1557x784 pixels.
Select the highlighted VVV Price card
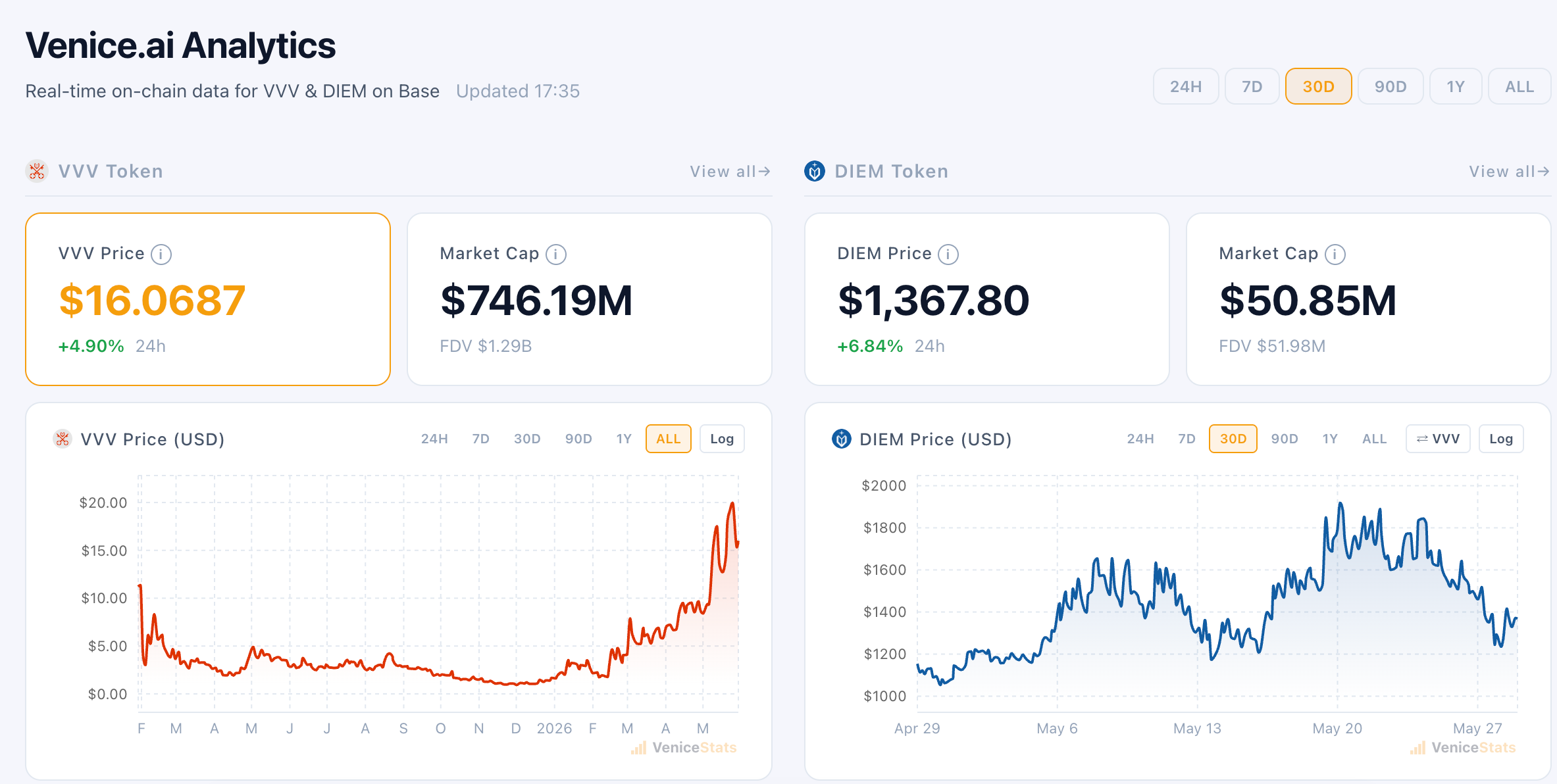pyautogui.click(x=208, y=299)
